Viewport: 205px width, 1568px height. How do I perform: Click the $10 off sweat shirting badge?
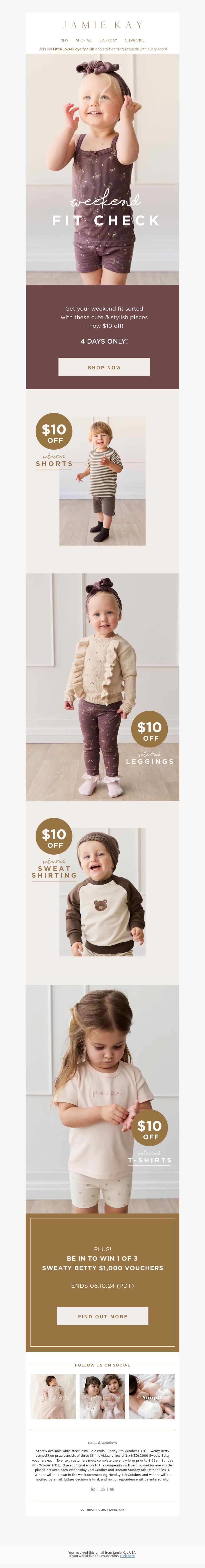[x=54, y=837]
